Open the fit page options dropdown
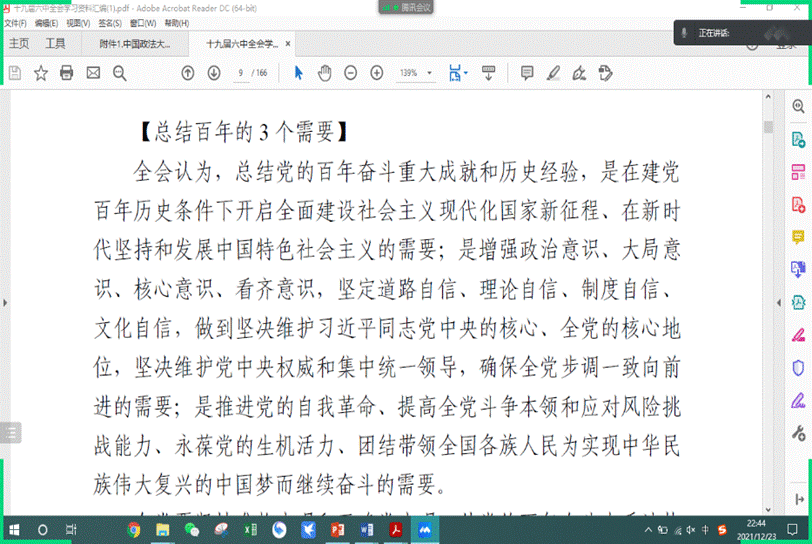Image resolution: width=812 pixels, height=544 pixels. click(x=459, y=73)
